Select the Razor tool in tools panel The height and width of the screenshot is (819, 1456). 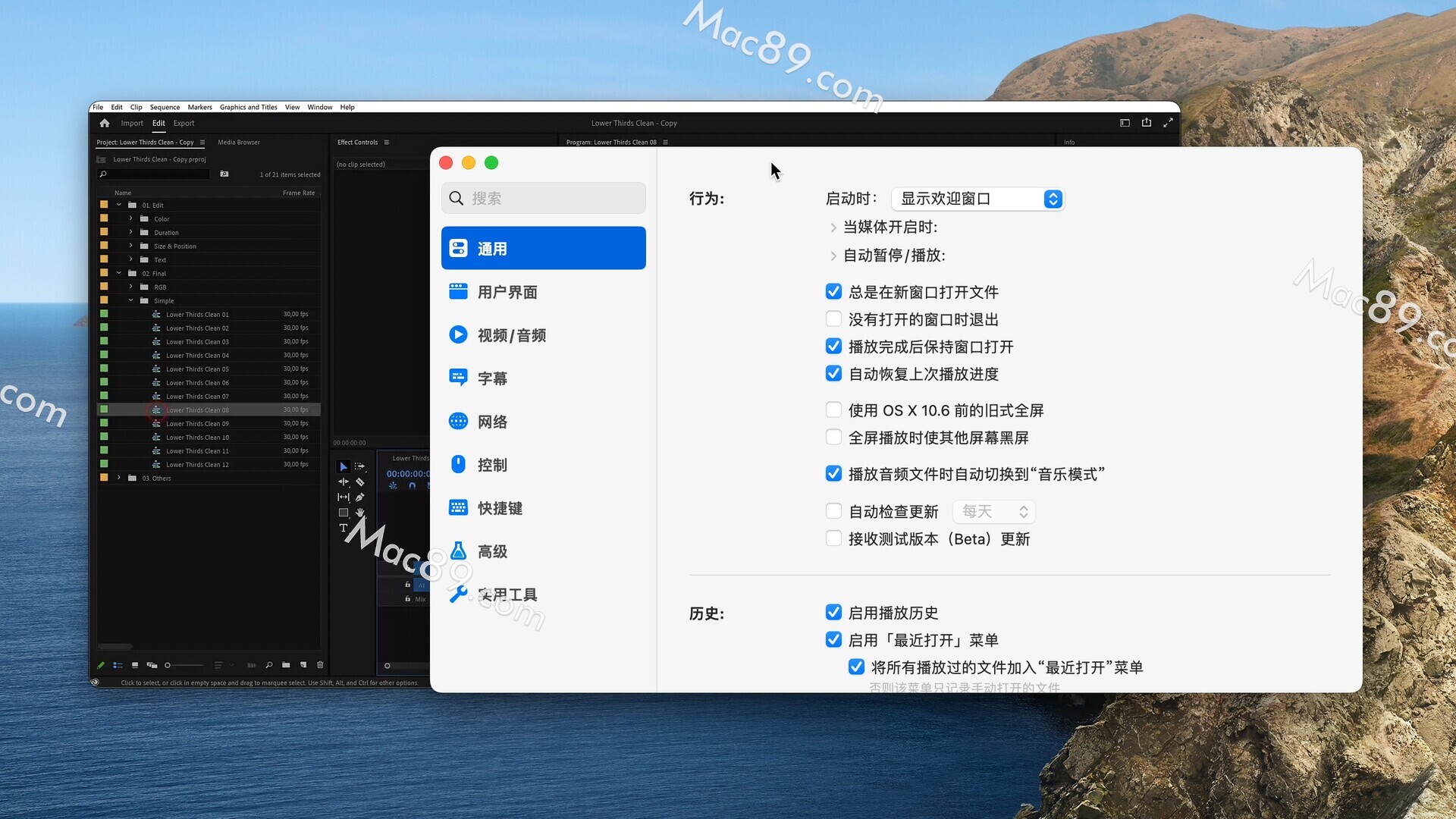click(x=360, y=482)
